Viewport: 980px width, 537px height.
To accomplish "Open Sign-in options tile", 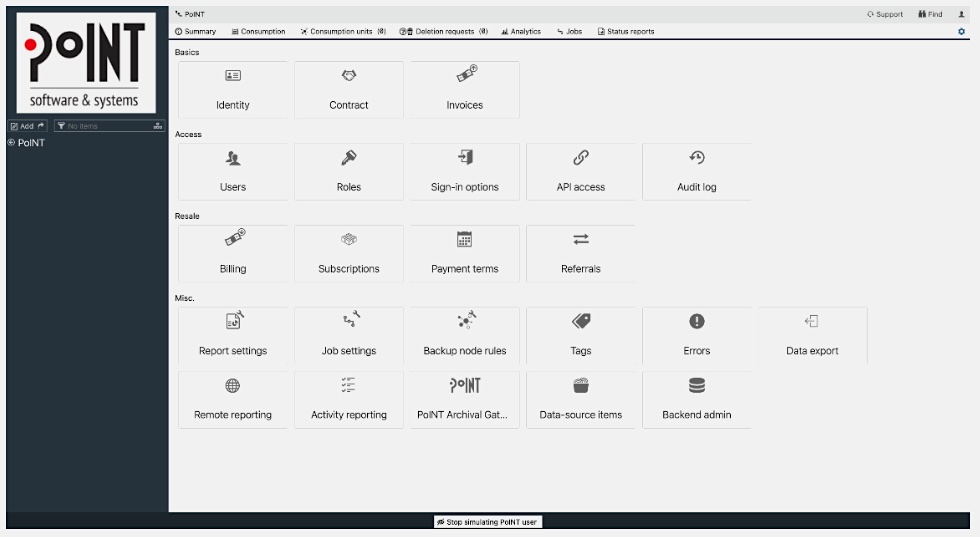I will 464,171.
